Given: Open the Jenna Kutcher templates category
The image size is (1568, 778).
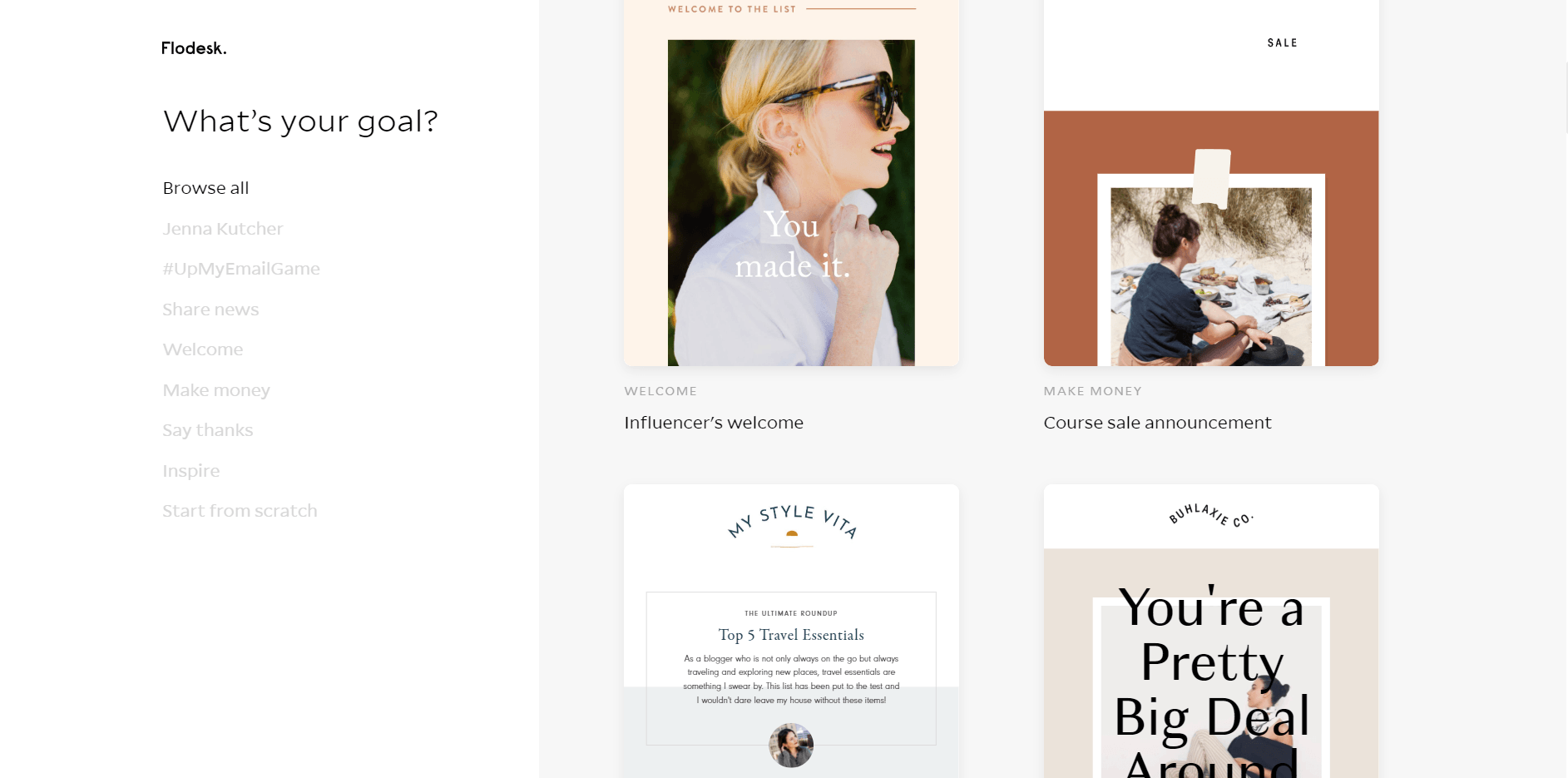Looking at the screenshot, I should [x=223, y=229].
